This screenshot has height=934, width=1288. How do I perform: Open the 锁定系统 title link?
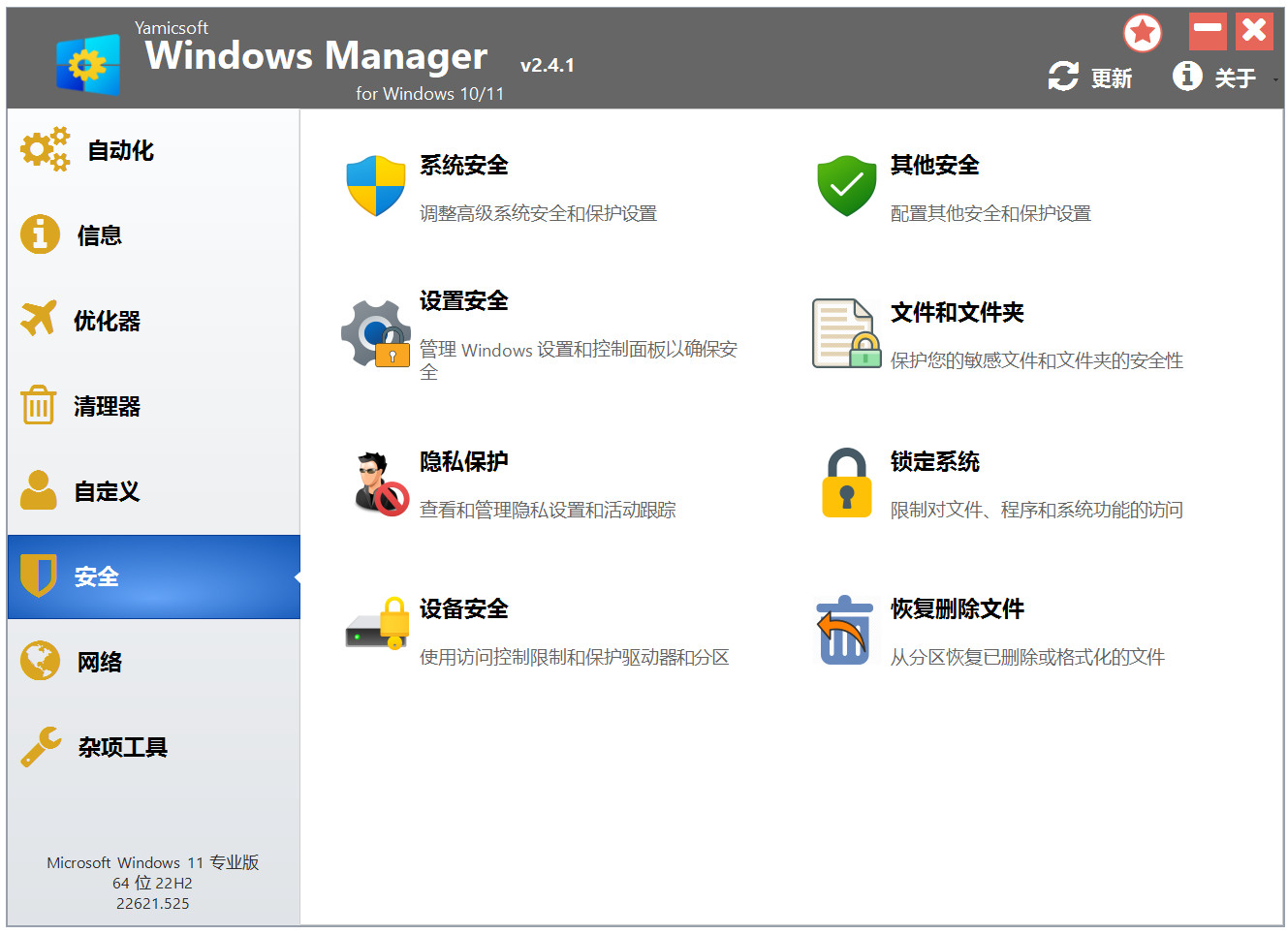tap(935, 461)
